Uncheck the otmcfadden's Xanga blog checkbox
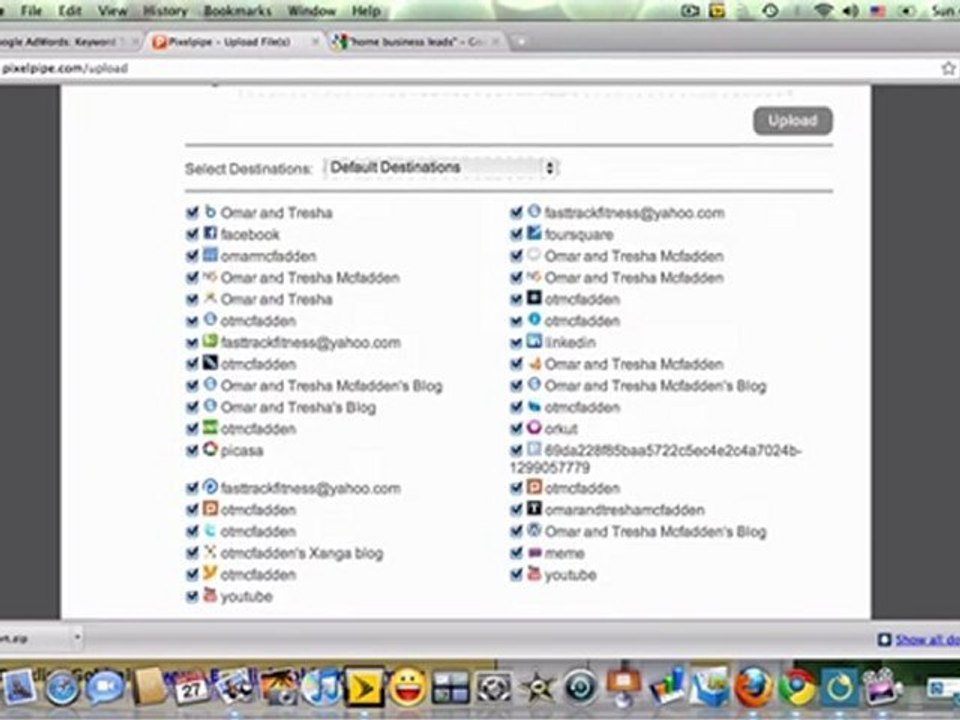Viewport: 960px width, 720px height. [192, 553]
